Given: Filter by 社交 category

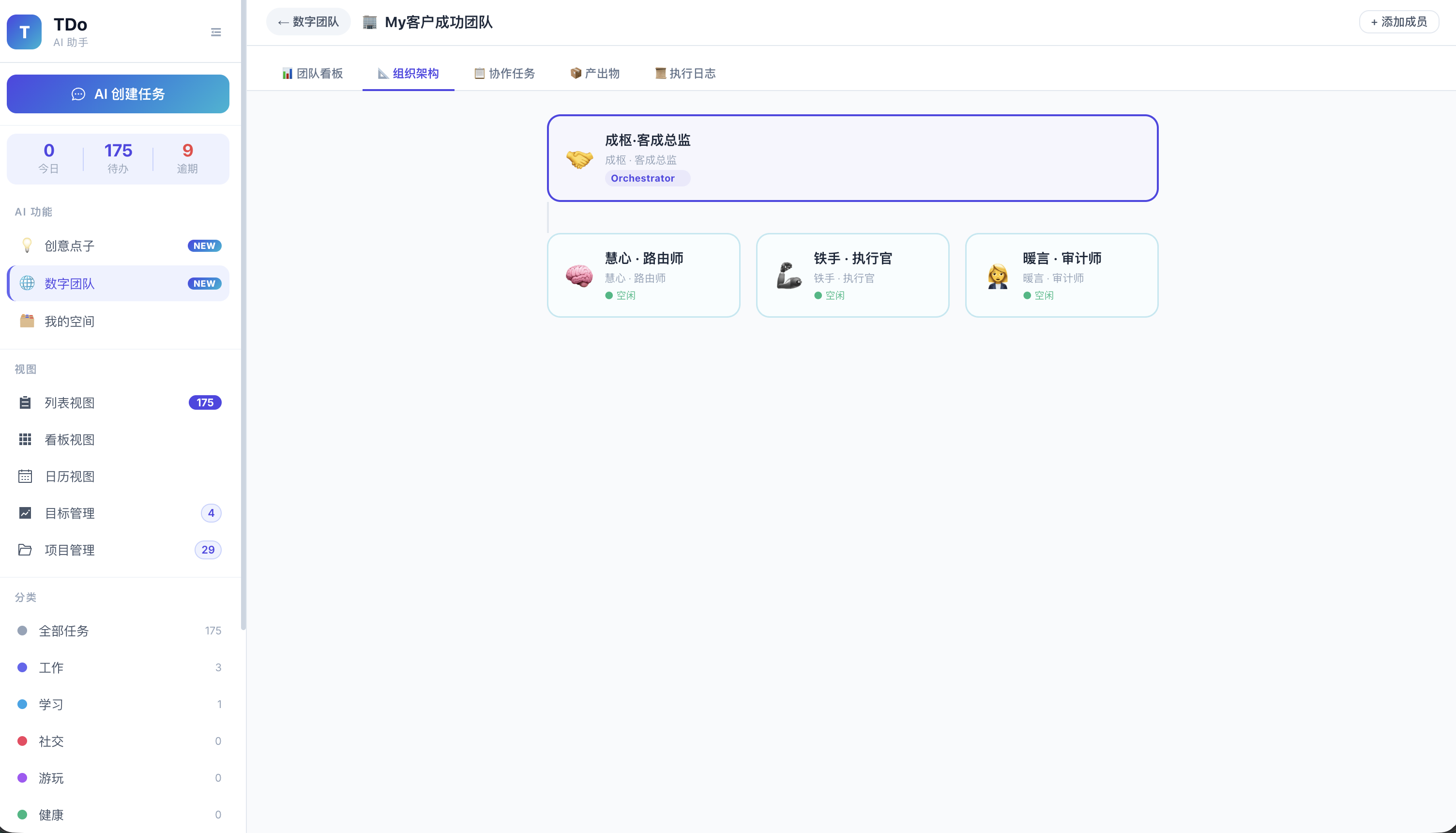Looking at the screenshot, I should [118, 741].
